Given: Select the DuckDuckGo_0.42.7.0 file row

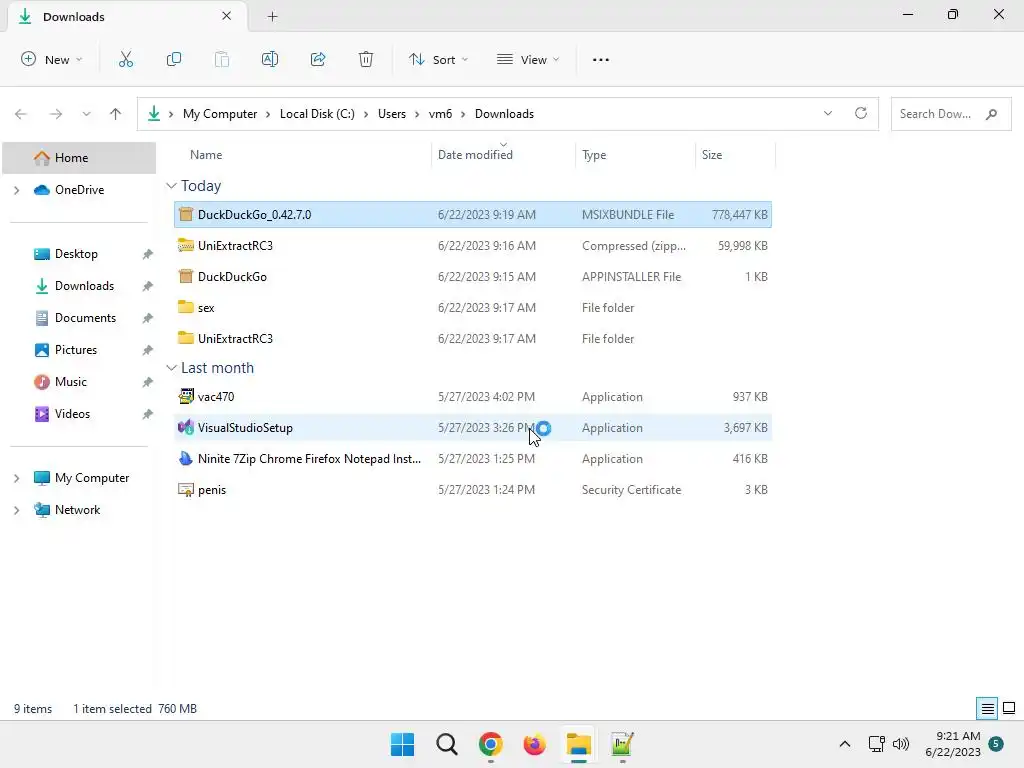Looking at the screenshot, I should [473, 215].
